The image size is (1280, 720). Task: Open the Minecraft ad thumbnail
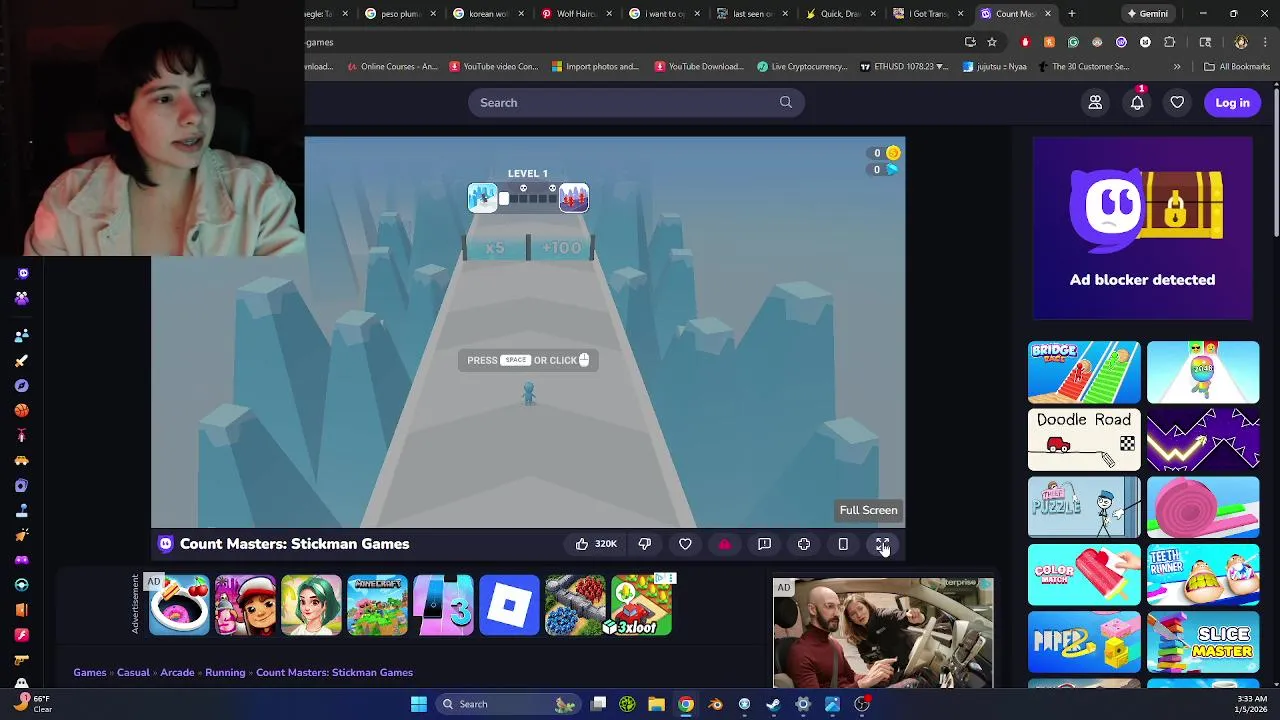(x=377, y=605)
